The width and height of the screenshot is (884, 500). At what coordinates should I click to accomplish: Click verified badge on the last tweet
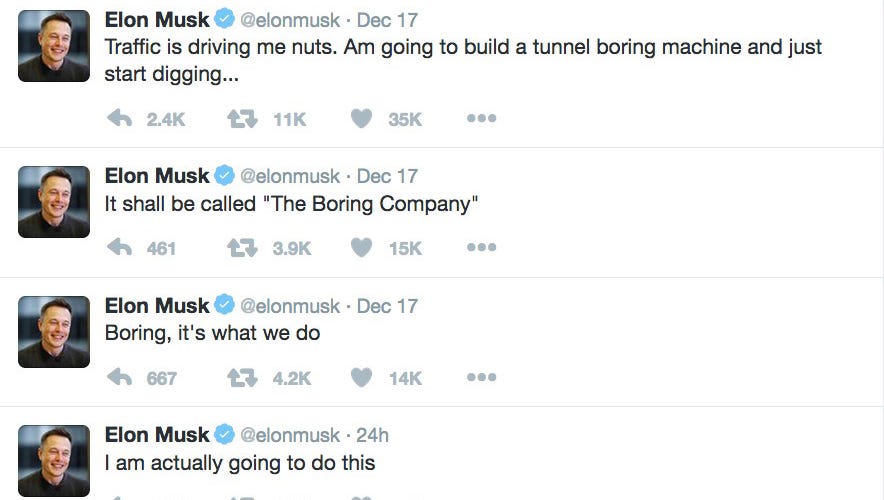click(225, 435)
